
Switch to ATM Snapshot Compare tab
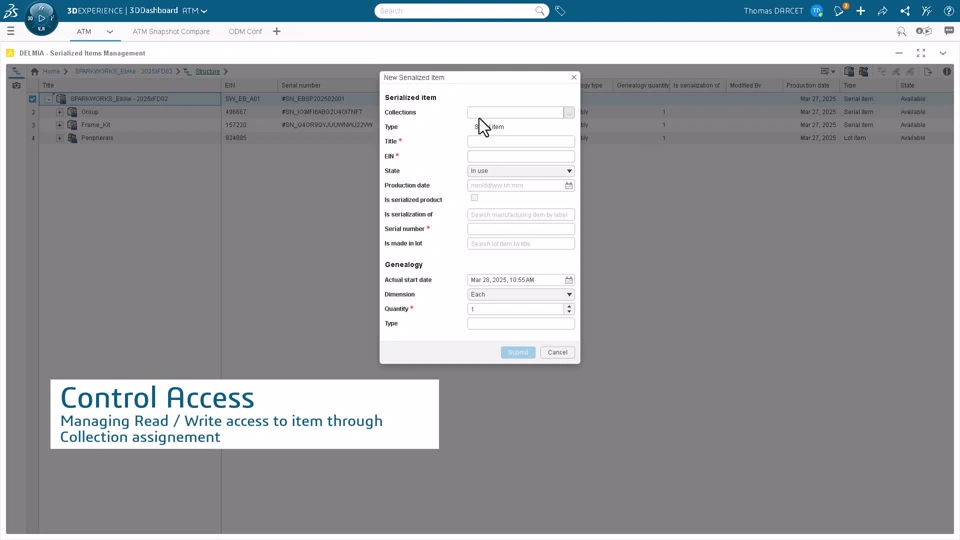point(171,31)
